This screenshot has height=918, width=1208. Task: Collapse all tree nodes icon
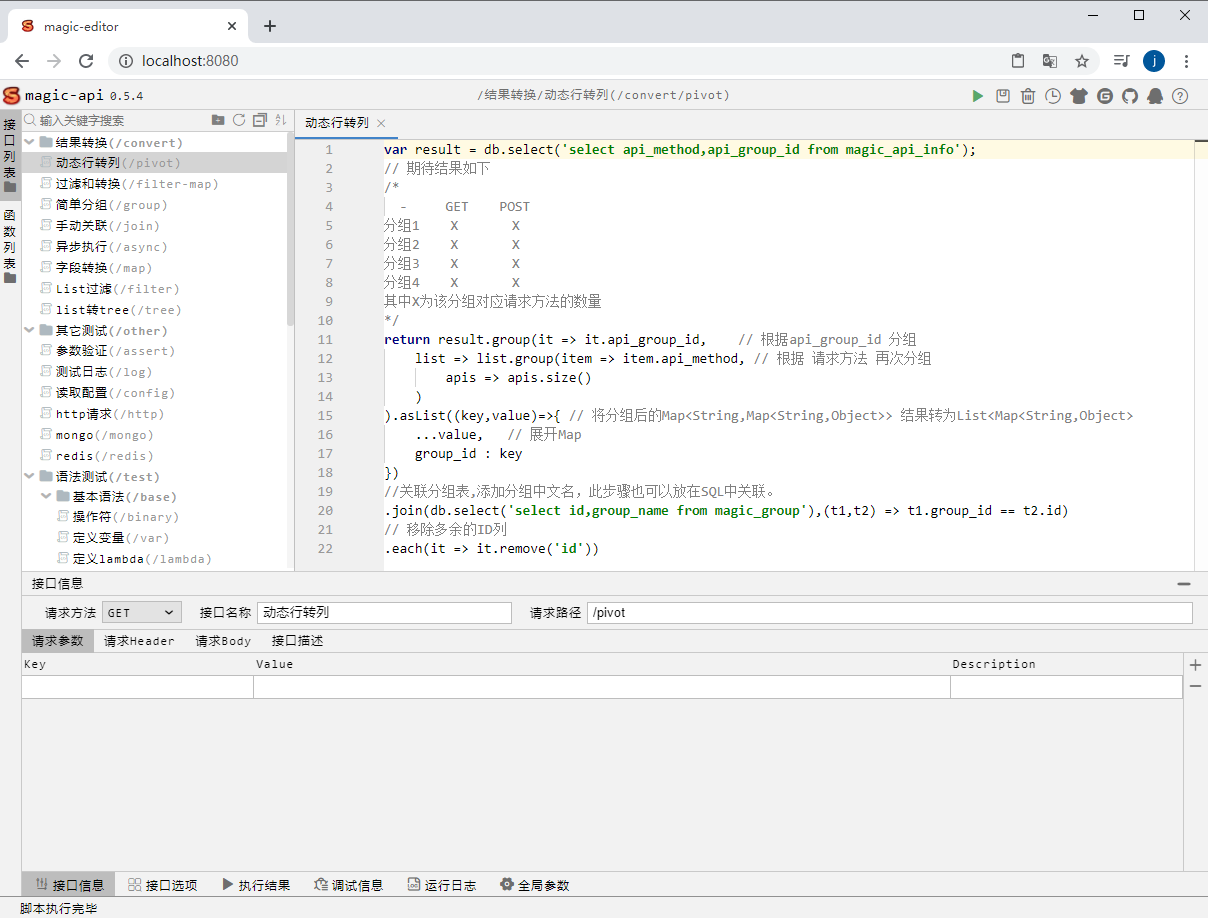tap(260, 120)
